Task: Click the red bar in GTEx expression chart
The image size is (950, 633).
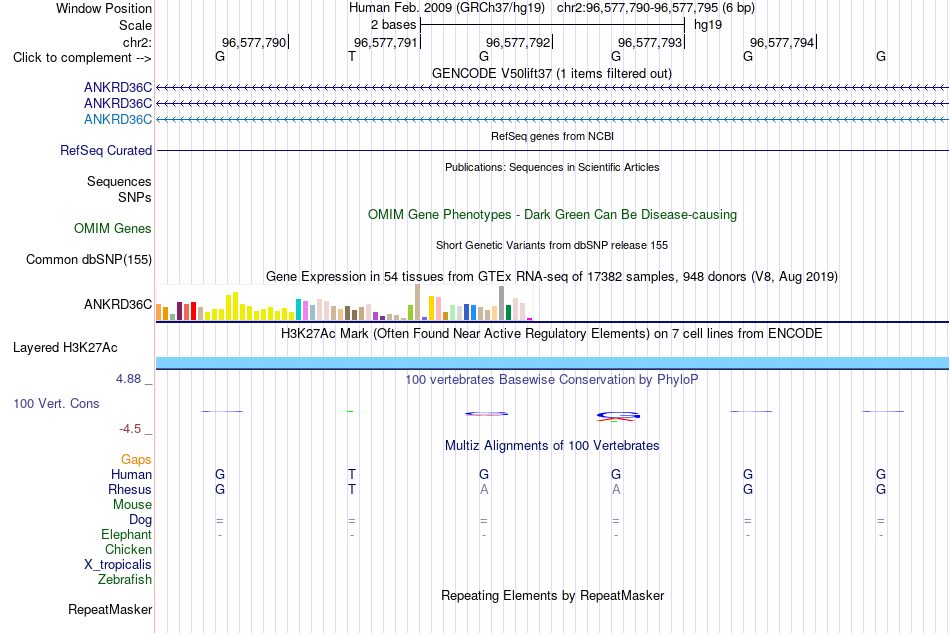Action: pyautogui.click(x=194, y=311)
